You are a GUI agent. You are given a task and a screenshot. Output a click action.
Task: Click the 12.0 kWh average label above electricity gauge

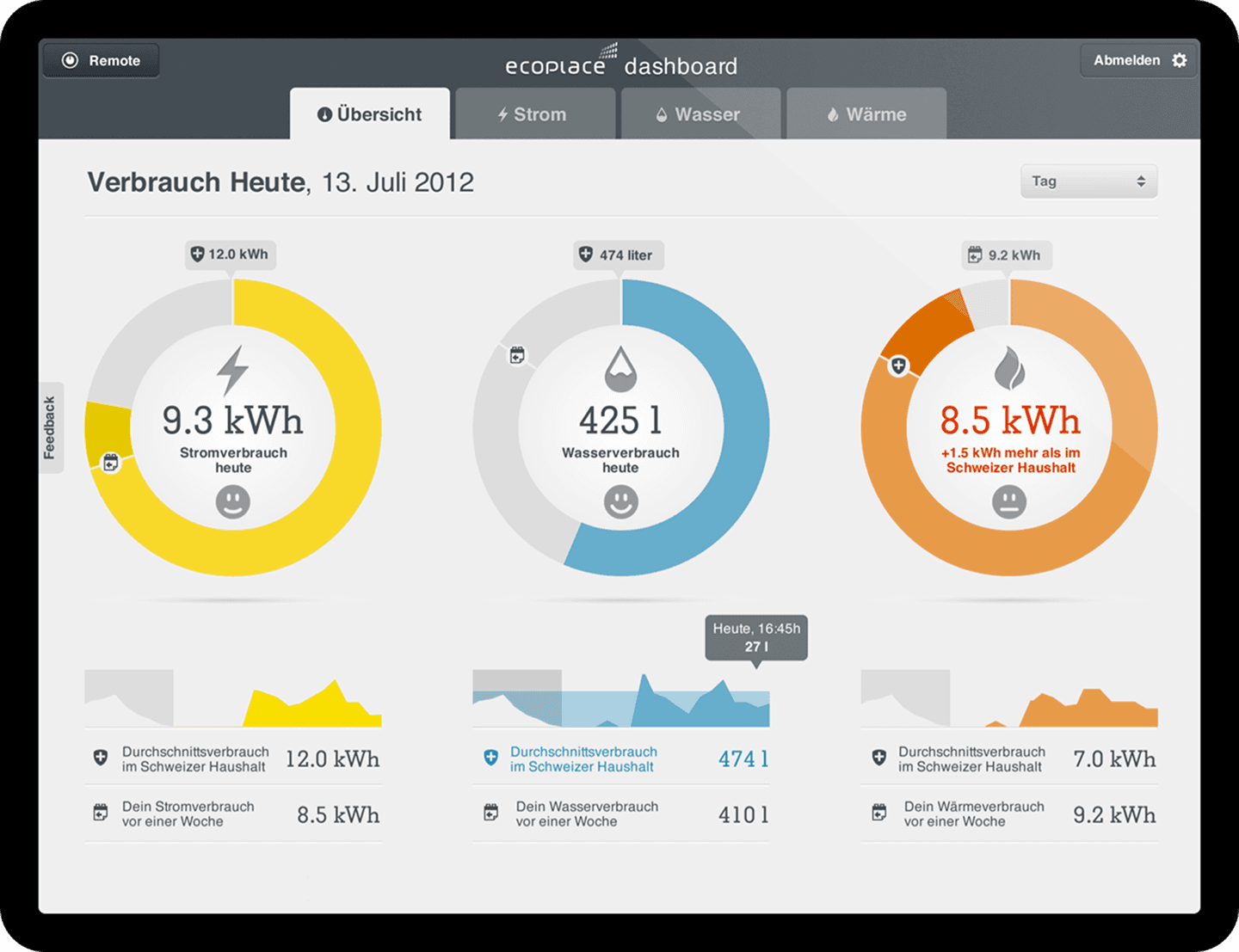point(230,255)
